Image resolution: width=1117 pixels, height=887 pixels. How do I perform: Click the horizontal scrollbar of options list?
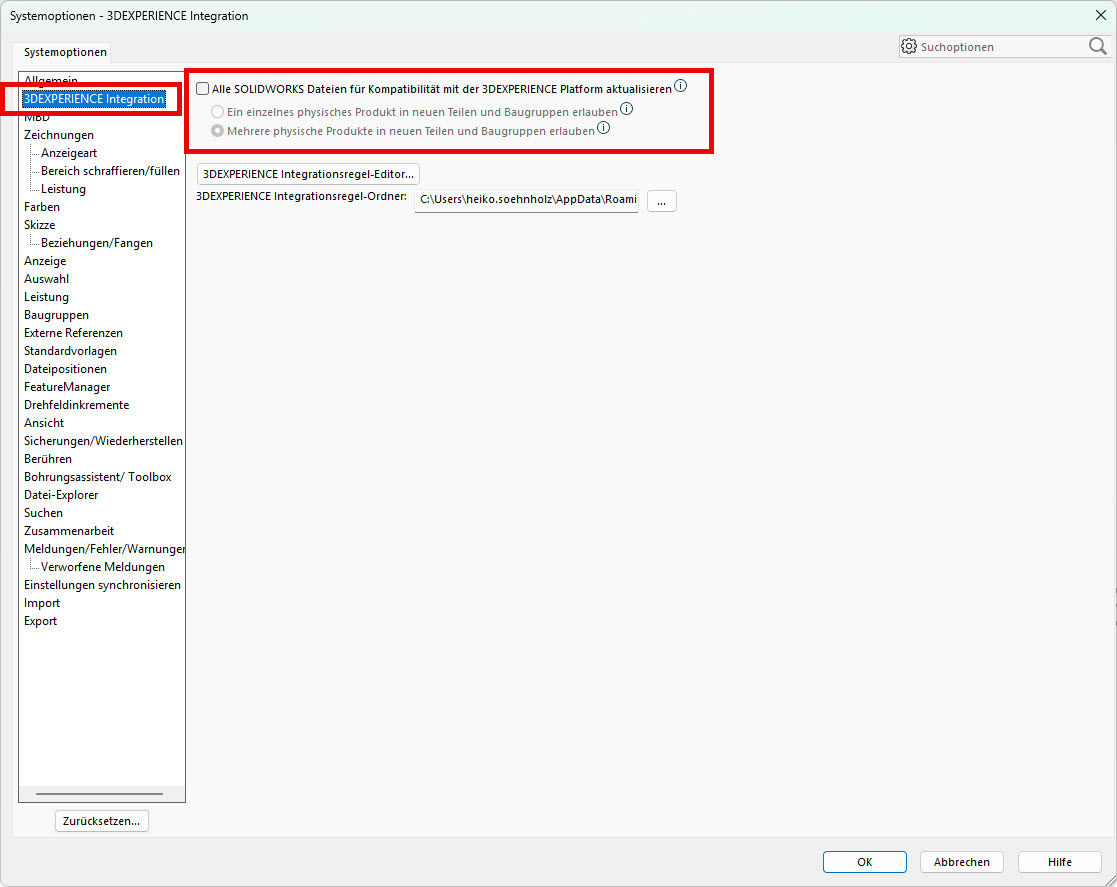click(99, 794)
